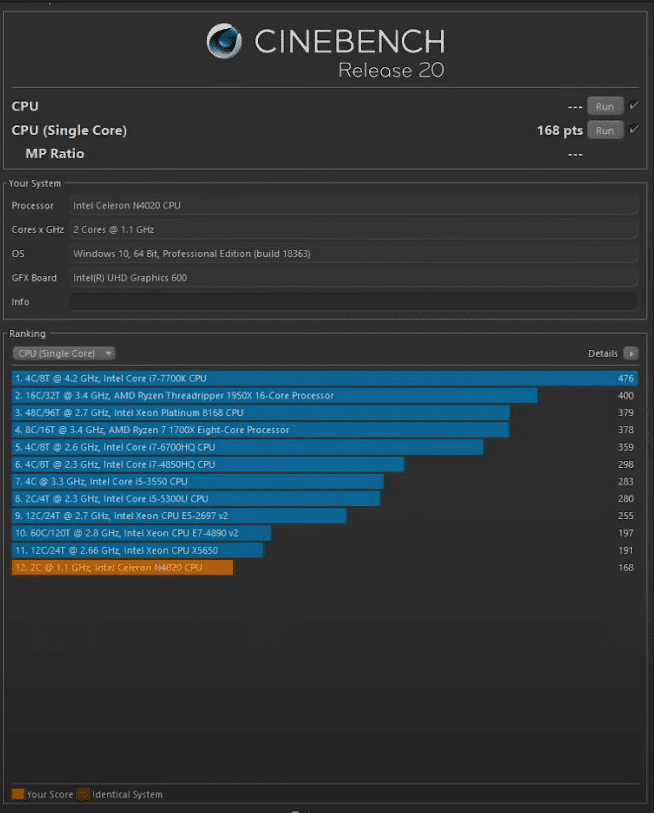Select the Xeon X5650 ranking row
654x813 pixels.
pyautogui.click(x=325, y=551)
